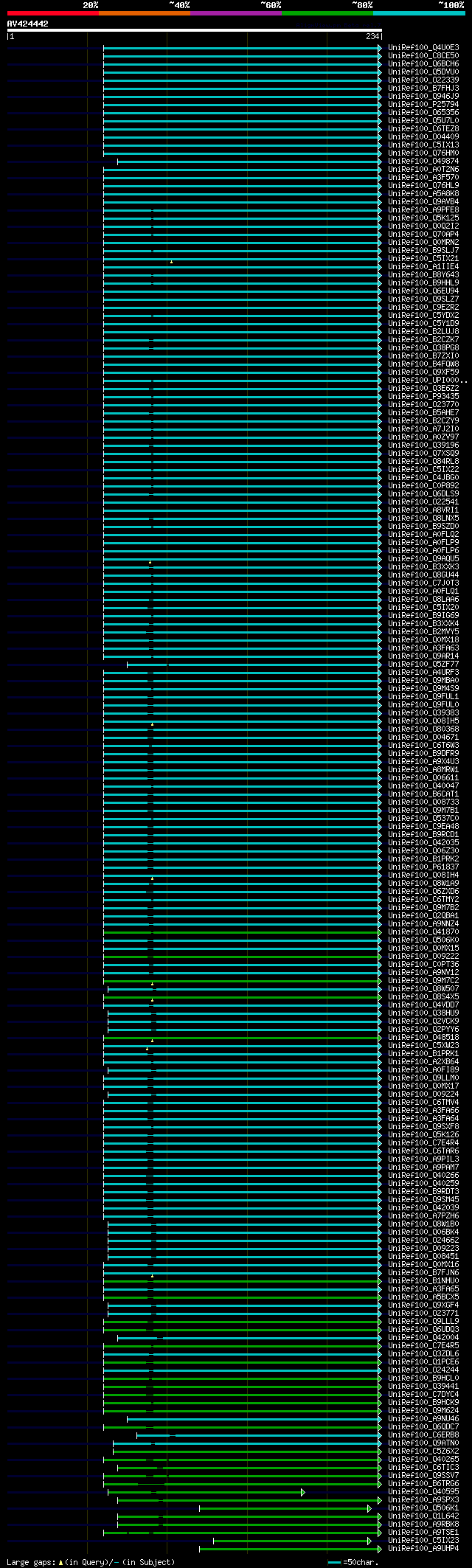Select hit label UniRef100_A9UHP4
Viewport: 472px width, 1568px height.
point(423,1548)
